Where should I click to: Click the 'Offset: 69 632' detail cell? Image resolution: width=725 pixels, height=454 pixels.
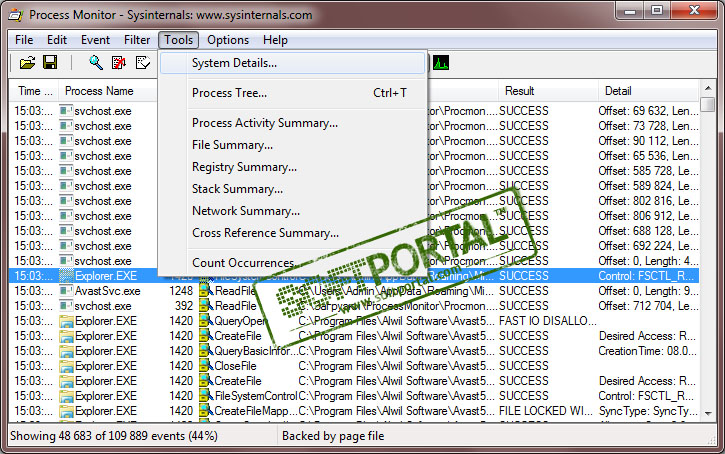tap(648, 111)
